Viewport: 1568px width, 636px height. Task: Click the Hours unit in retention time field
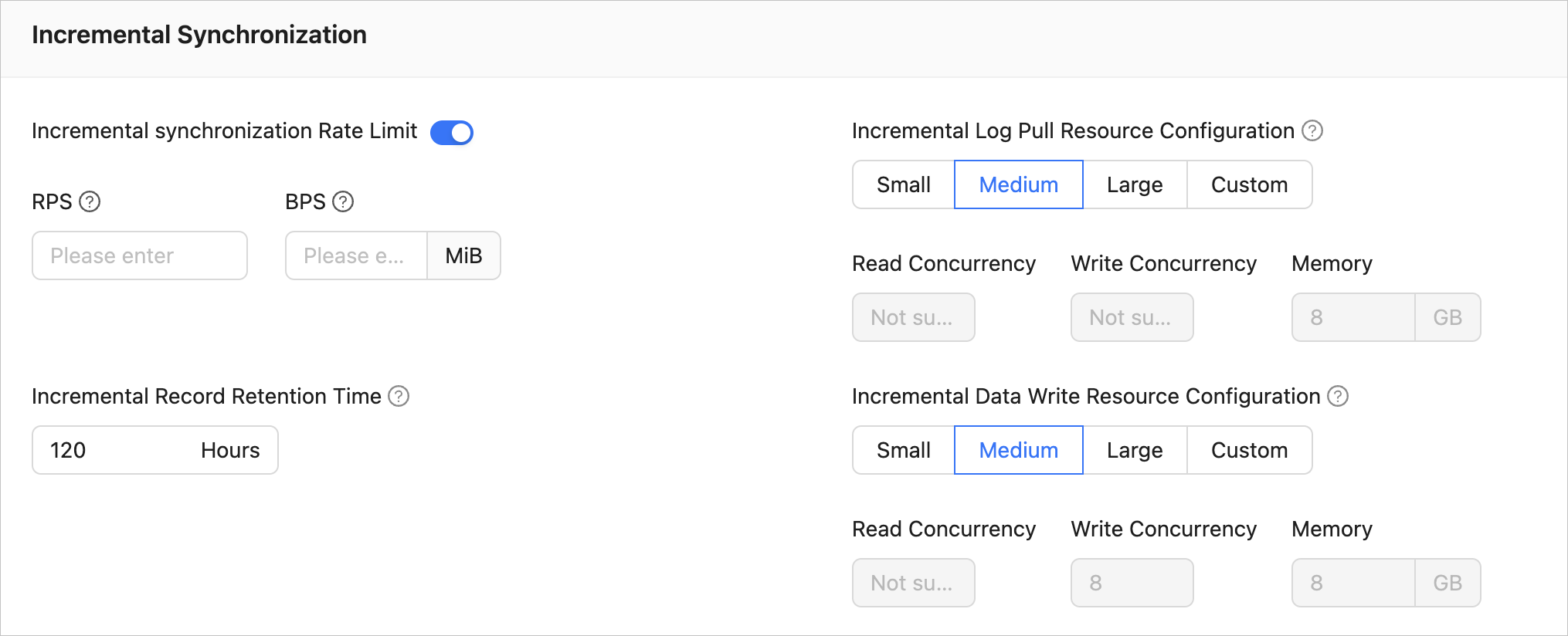point(230,450)
